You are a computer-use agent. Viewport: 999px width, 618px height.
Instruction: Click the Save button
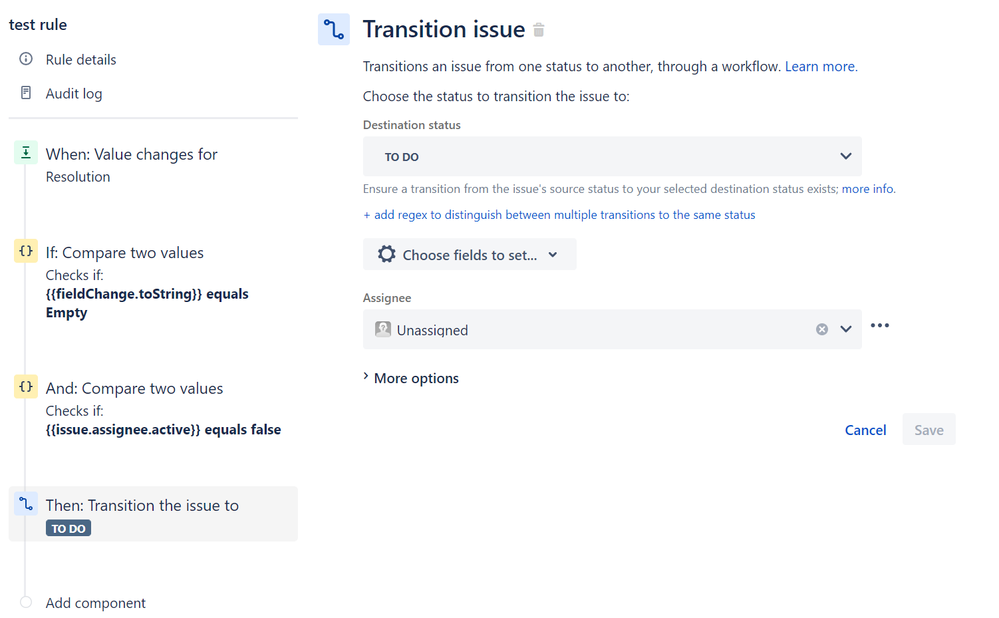click(x=929, y=430)
